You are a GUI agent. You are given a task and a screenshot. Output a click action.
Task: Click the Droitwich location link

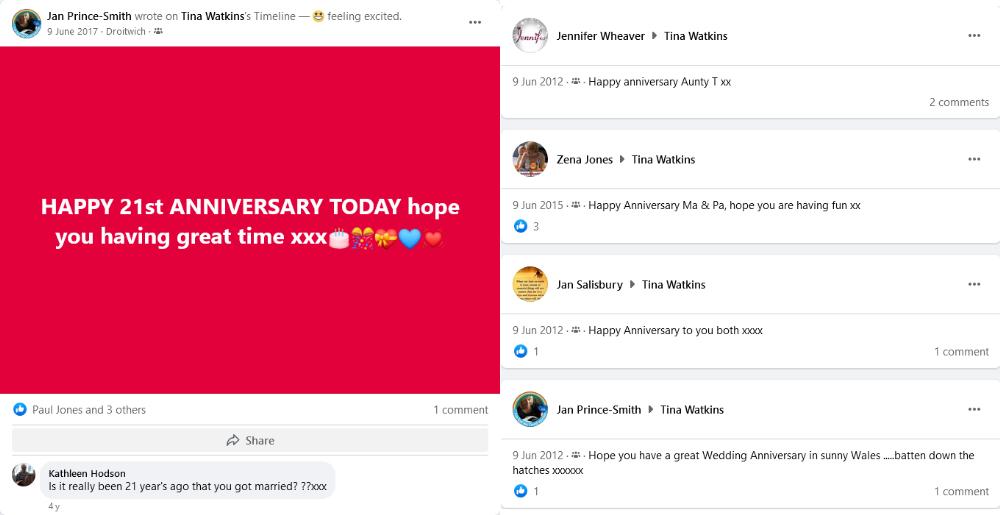(x=127, y=32)
